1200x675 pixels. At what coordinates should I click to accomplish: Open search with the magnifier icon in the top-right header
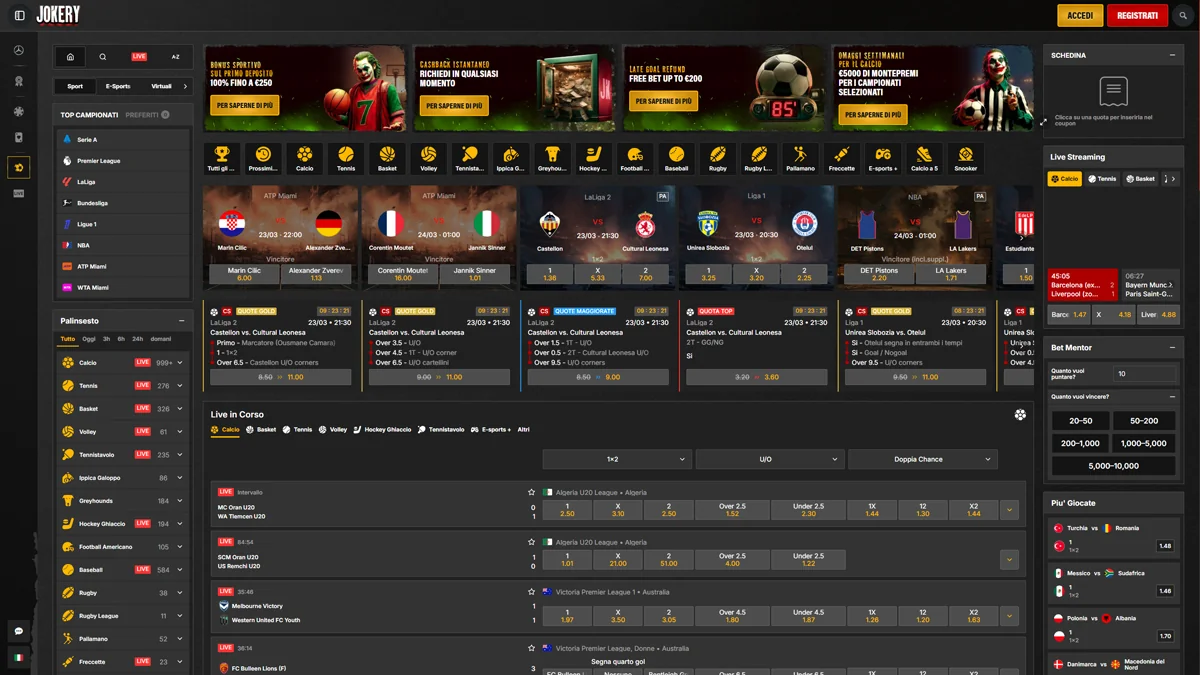pyautogui.click(x=1183, y=16)
